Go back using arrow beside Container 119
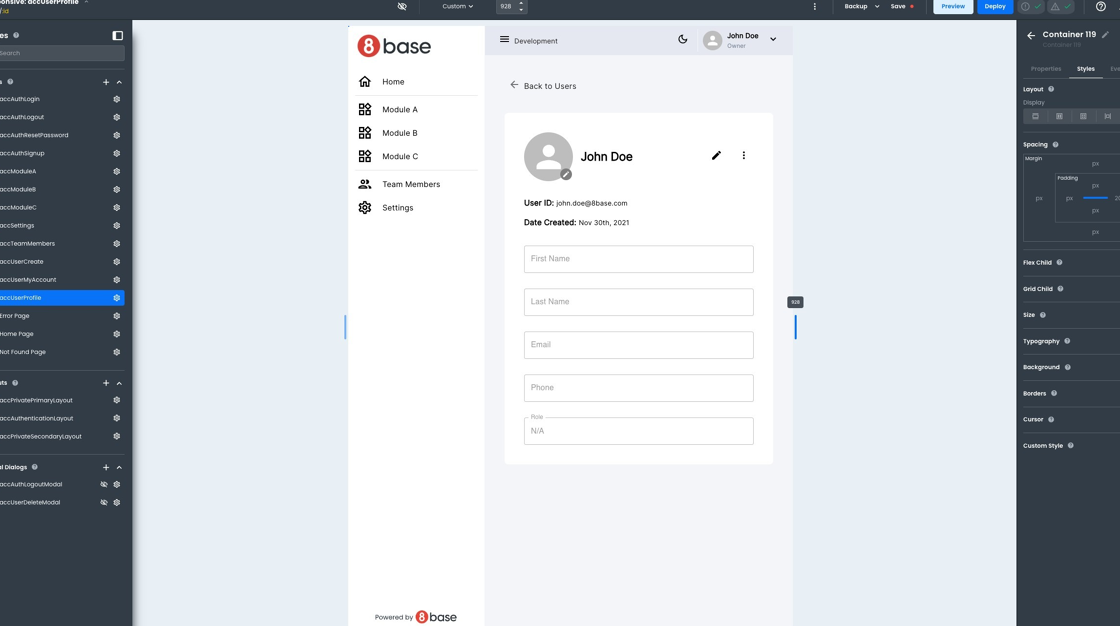The height and width of the screenshot is (626, 1120). click(x=1031, y=36)
